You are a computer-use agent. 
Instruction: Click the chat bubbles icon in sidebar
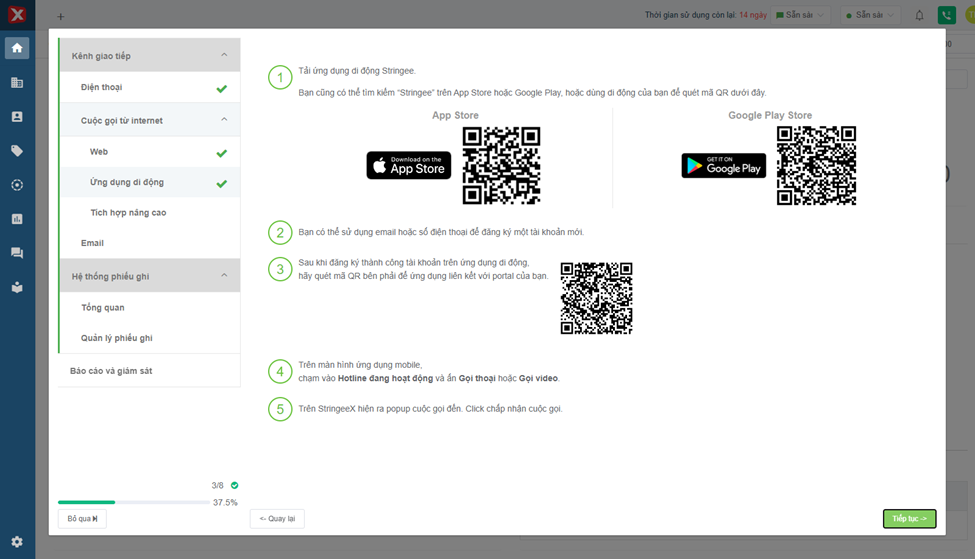[x=16, y=253]
